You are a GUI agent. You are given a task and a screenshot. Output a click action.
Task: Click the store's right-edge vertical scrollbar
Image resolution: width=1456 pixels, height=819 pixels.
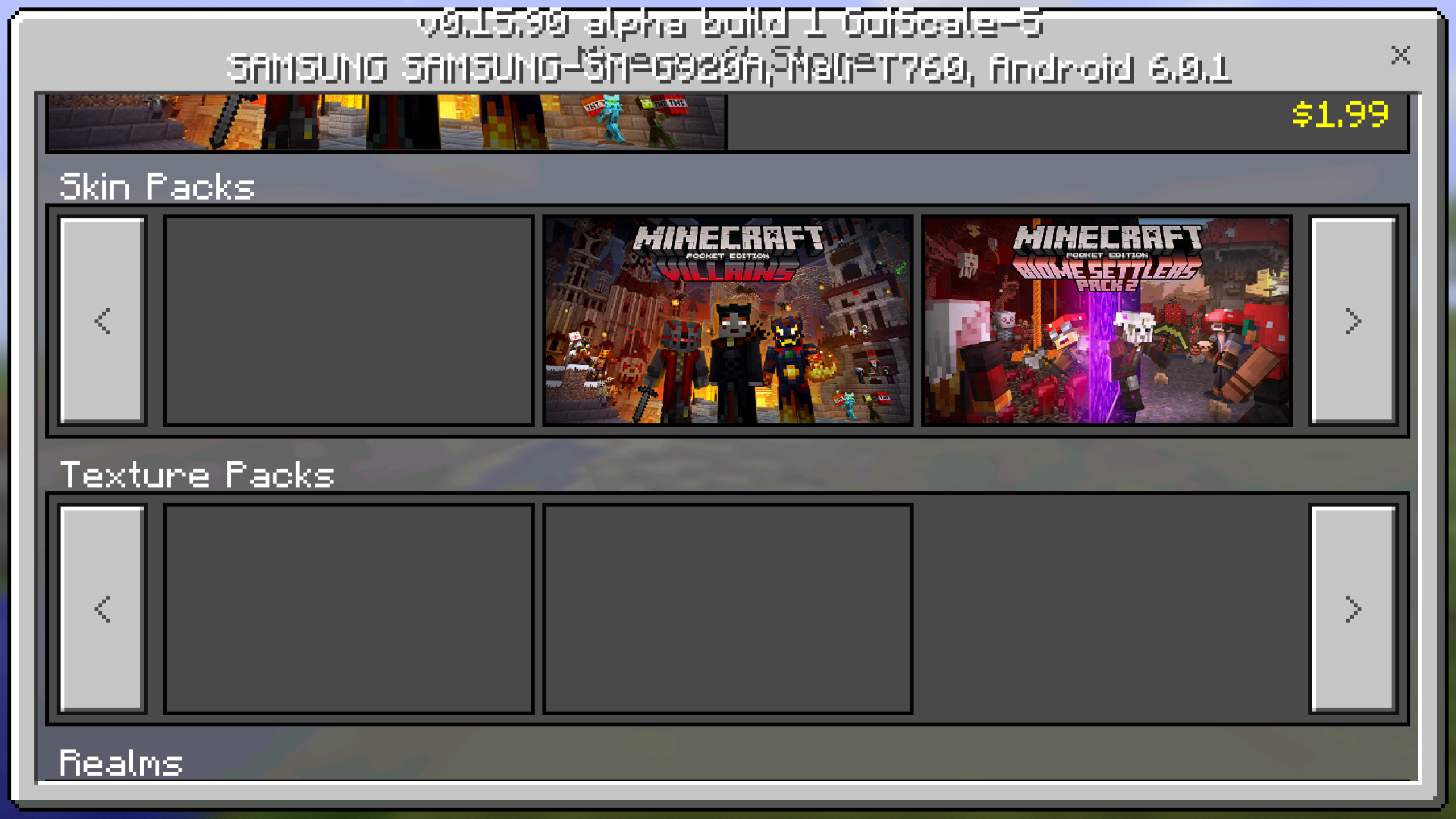(1418, 438)
